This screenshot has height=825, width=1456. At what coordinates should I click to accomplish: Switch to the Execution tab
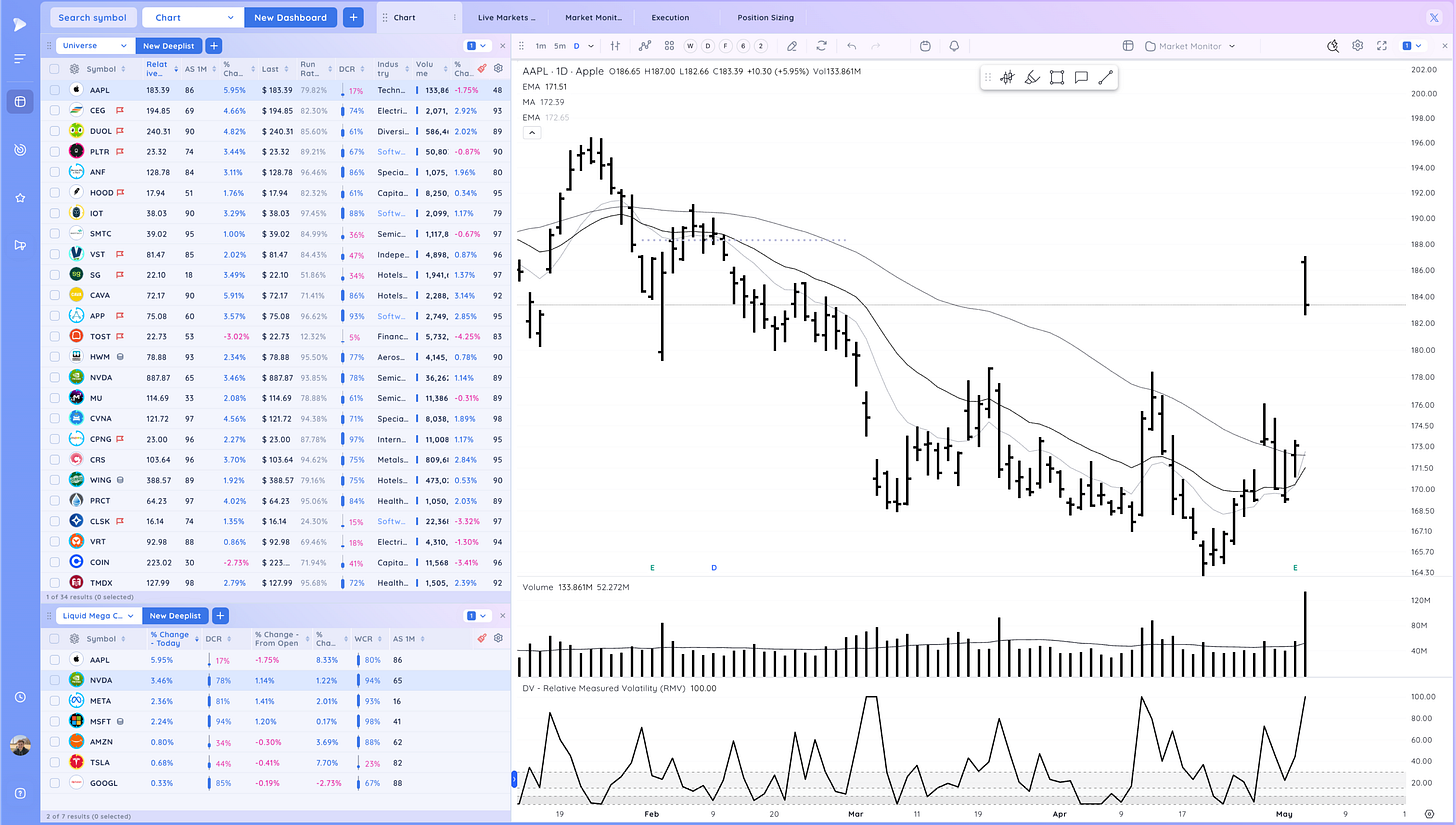(670, 17)
